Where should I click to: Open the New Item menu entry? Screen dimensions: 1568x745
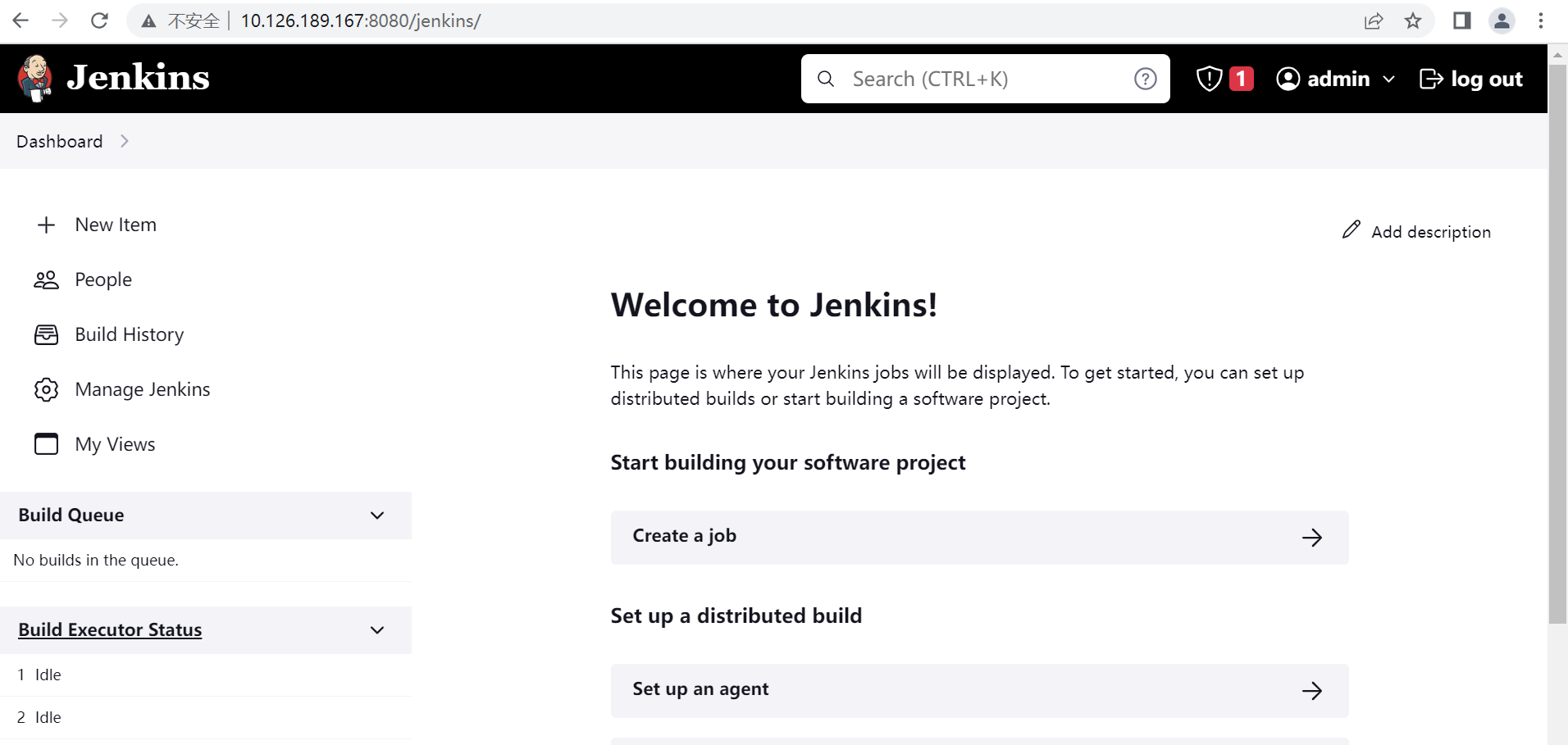pos(116,225)
